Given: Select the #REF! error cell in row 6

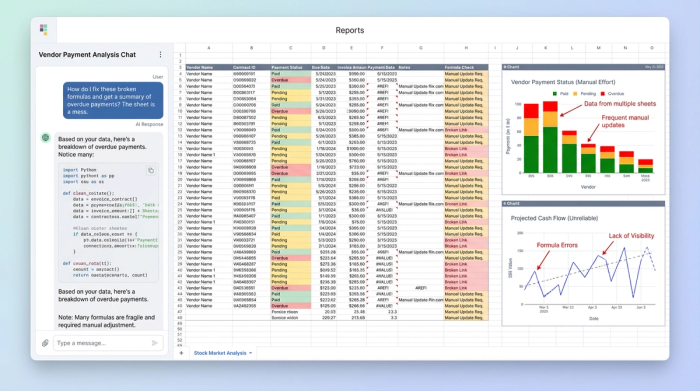Looking at the screenshot, I should [382, 86].
